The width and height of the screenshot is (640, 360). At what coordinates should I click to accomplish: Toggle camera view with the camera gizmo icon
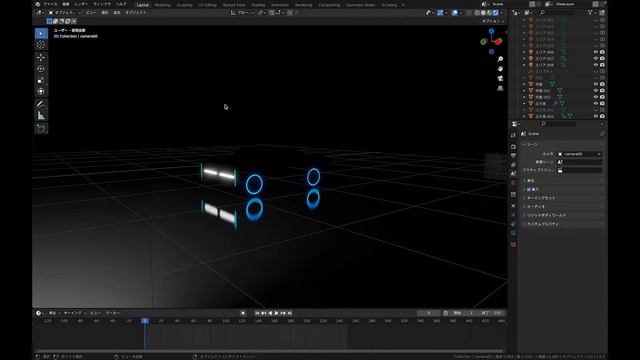click(x=500, y=78)
